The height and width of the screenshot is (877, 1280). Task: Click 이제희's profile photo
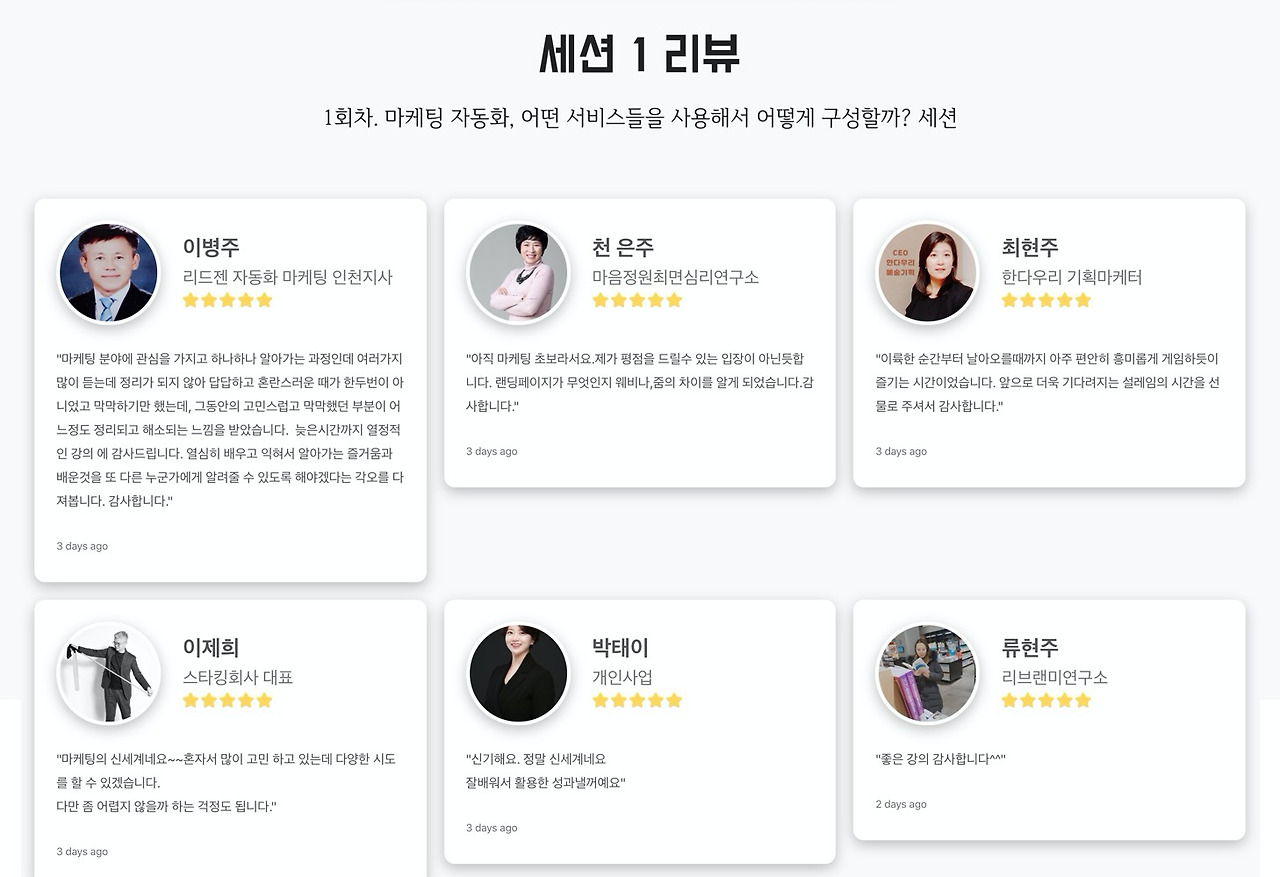(x=108, y=673)
